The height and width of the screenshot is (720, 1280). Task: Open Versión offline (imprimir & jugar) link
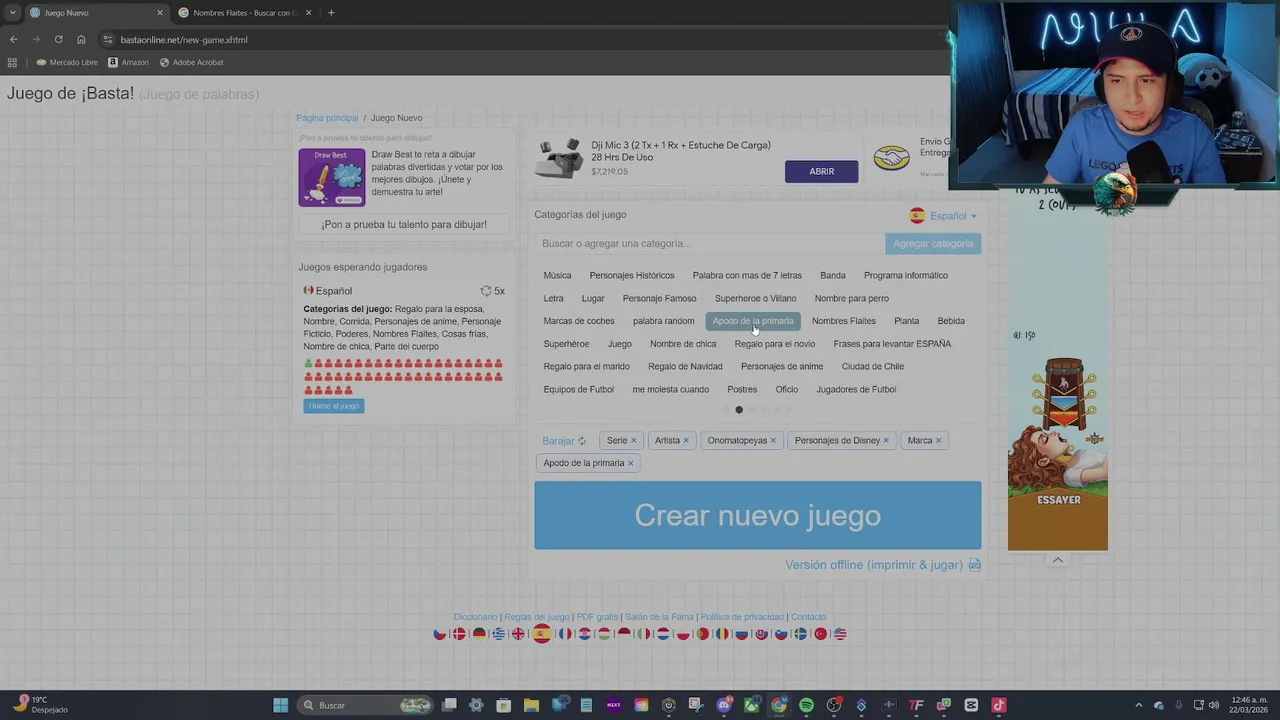pyautogui.click(x=874, y=565)
